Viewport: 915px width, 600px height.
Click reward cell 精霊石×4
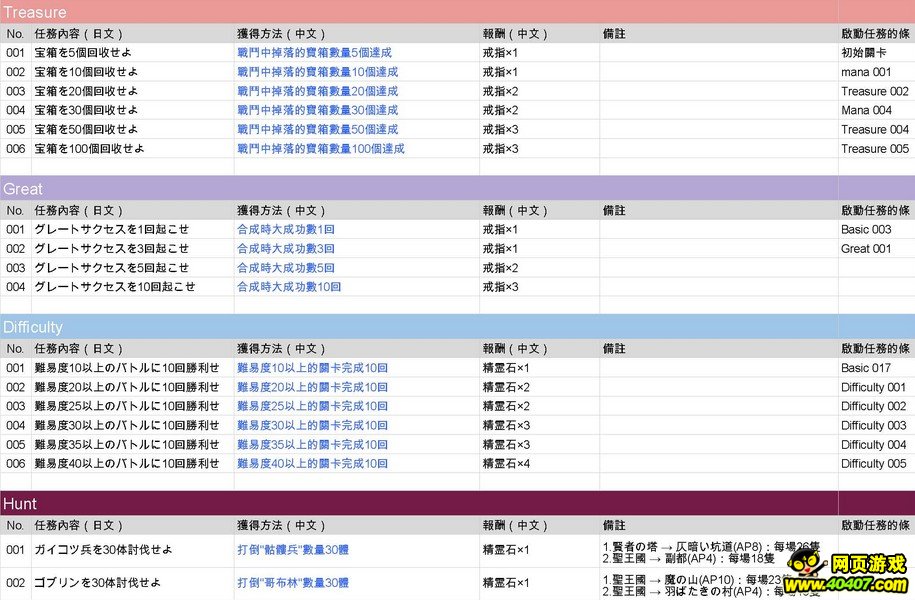coord(539,463)
